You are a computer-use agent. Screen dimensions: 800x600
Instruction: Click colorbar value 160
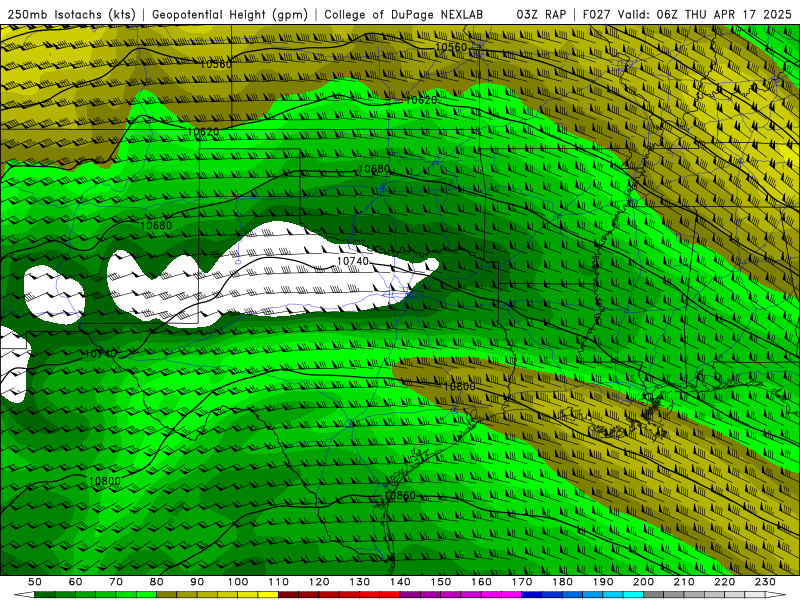pos(481,582)
